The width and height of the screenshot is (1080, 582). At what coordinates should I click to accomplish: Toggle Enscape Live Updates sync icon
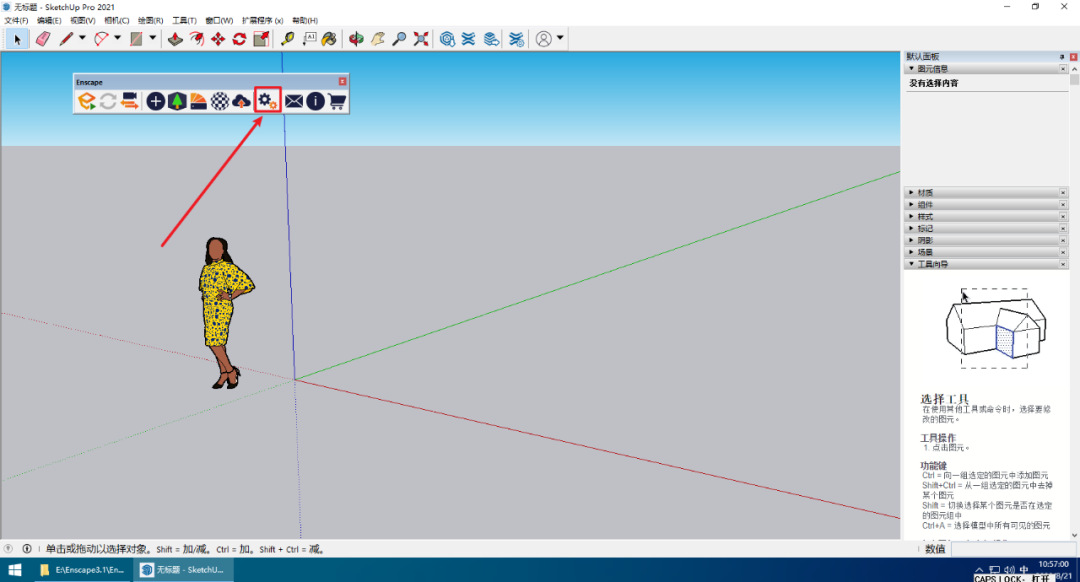coord(108,101)
